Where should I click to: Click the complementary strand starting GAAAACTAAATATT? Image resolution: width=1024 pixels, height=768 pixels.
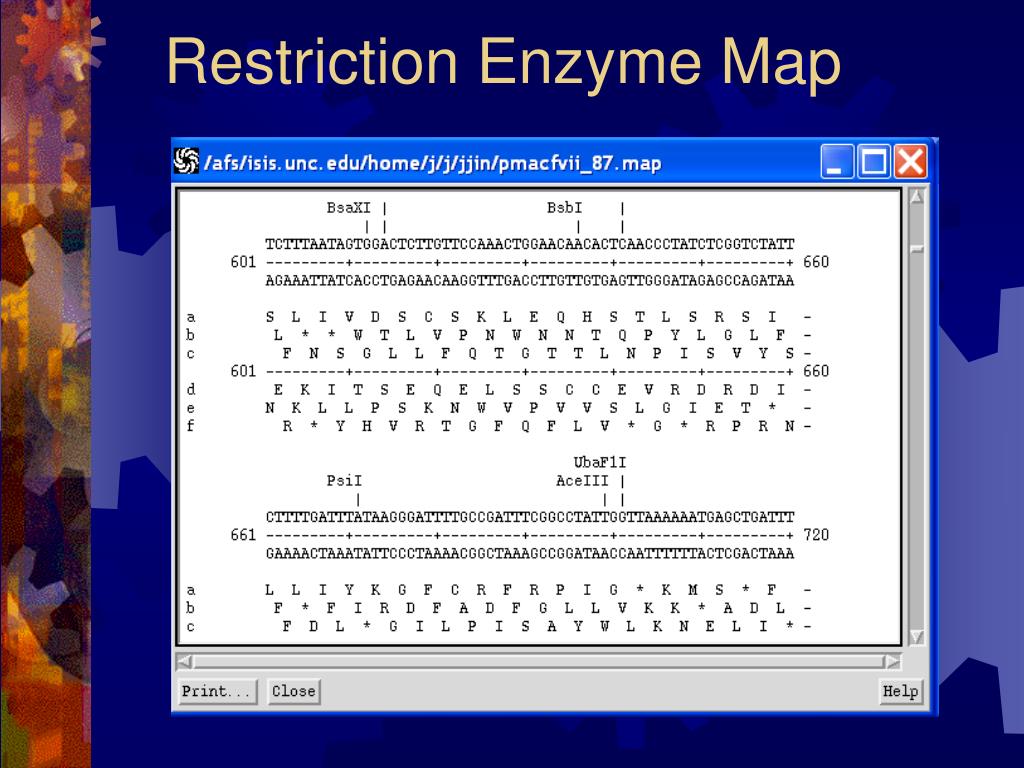coord(530,554)
